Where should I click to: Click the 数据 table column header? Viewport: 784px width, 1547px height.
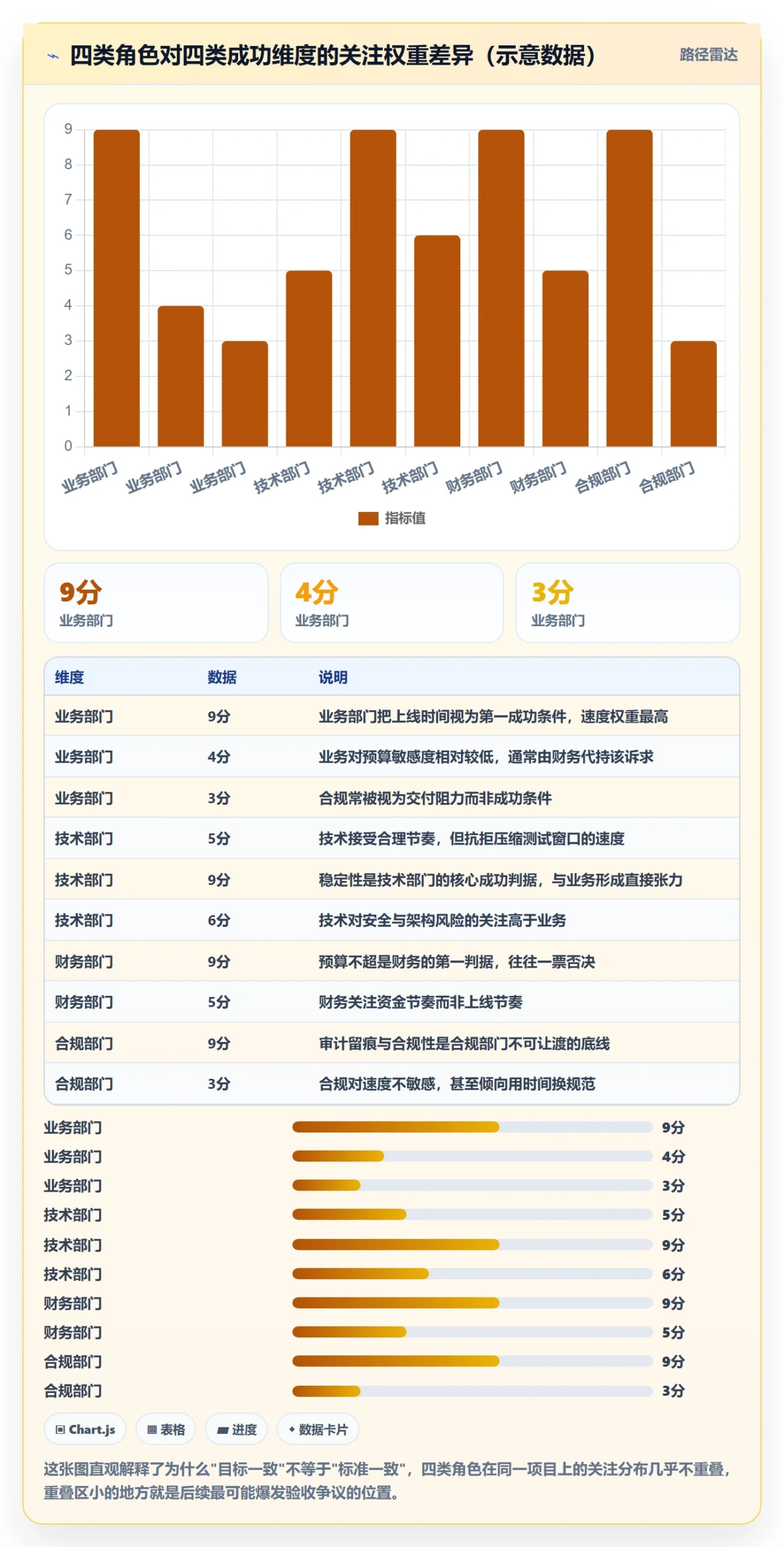click(222, 677)
